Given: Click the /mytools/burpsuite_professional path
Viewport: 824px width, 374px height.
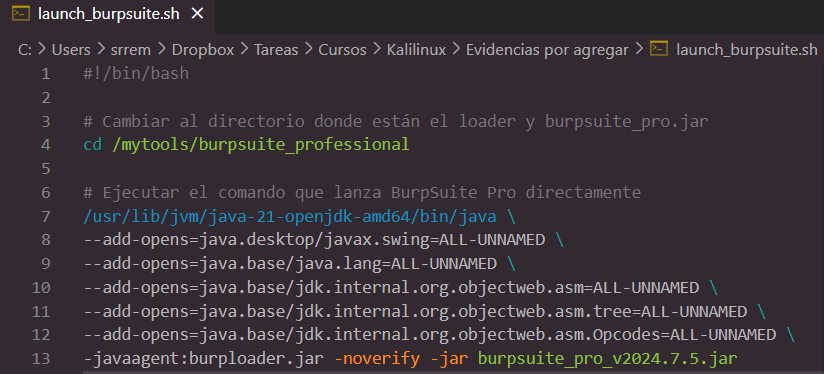Looking at the screenshot, I should tap(261, 145).
